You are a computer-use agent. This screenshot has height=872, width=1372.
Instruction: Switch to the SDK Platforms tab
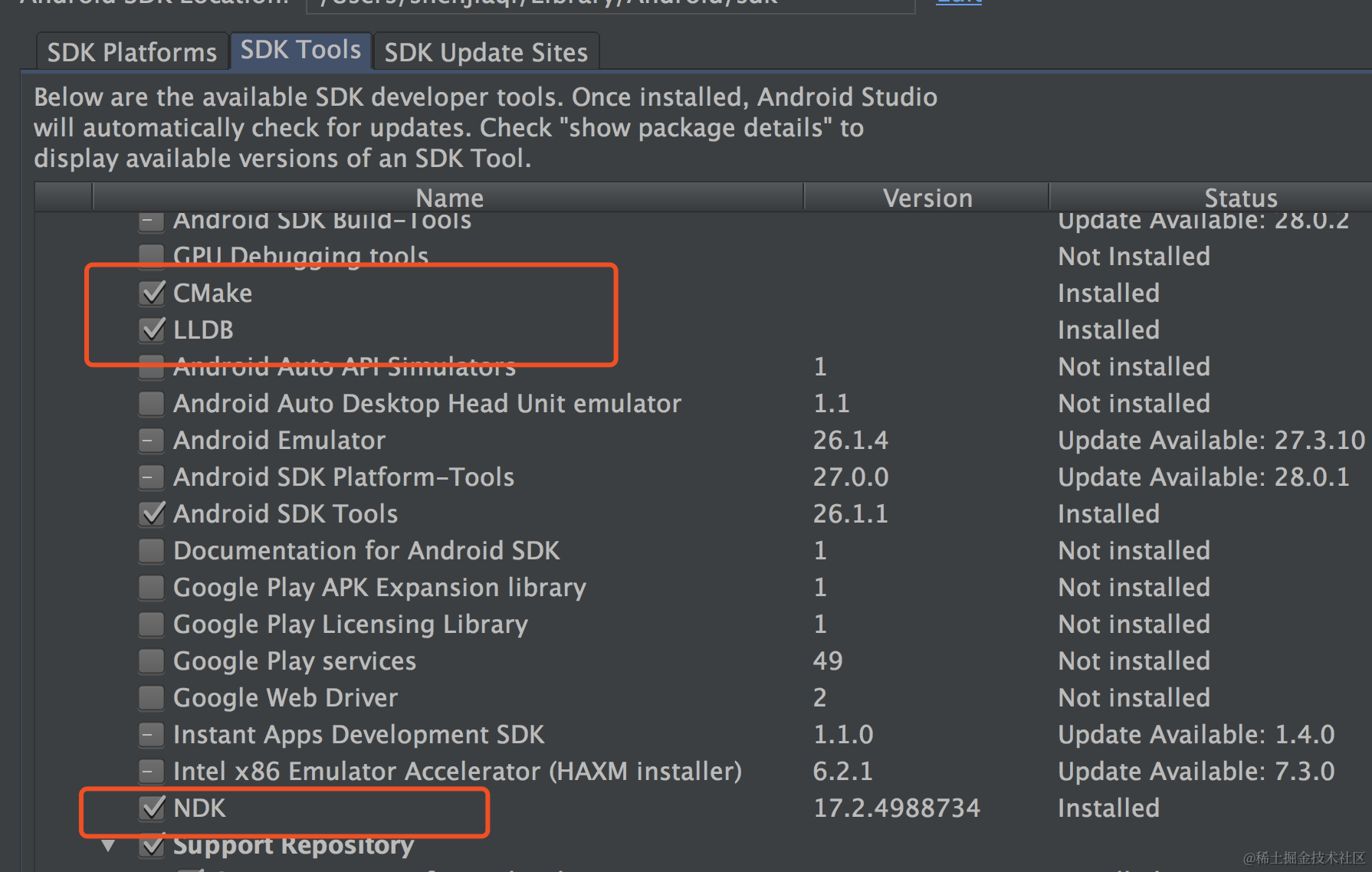click(132, 52)
